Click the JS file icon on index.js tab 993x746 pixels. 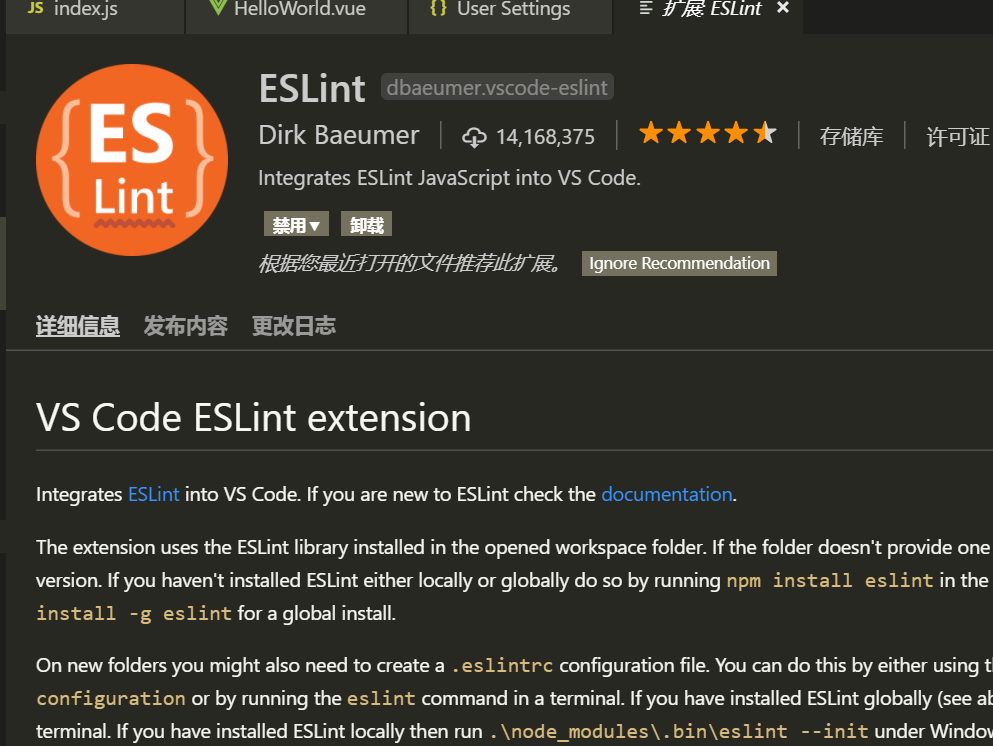point(36,8)
